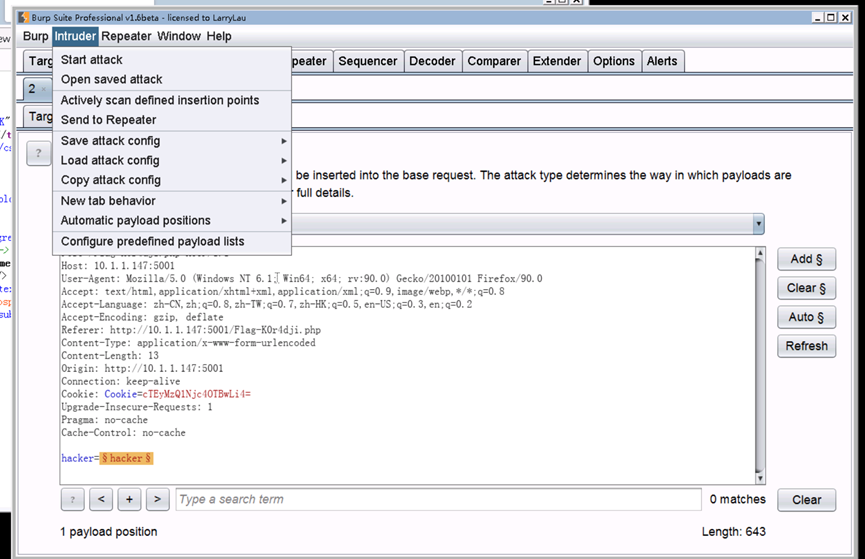This screenshot has width=865, height=559.
Task: Open the Burp menu
Action: click(35, 36)
